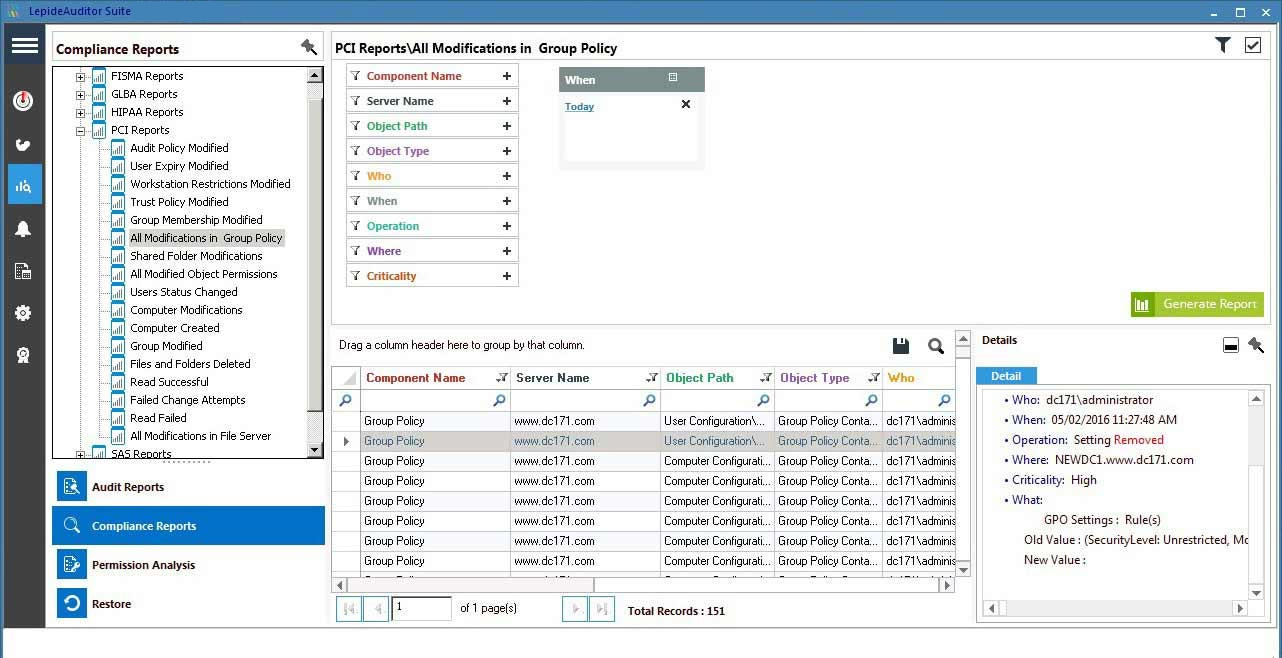Image resolution: width=1282 pixels, height=658 pixels.
Task: Open the radar dashboard sidebar icon
Action: coord(24,101)
